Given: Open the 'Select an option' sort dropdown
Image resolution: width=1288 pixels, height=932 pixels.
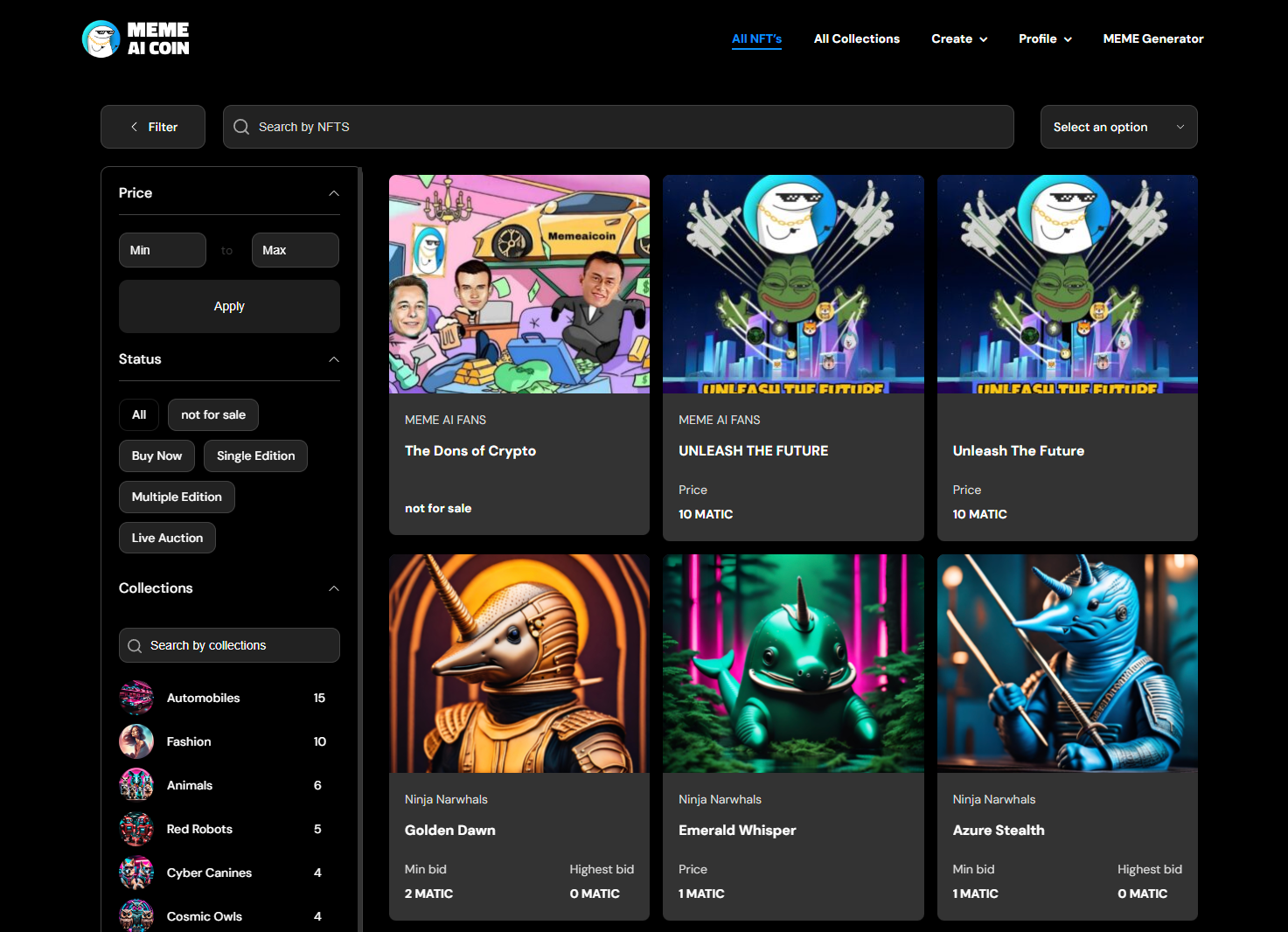Looking at the screenshot, I should [x=1118, y=127].
